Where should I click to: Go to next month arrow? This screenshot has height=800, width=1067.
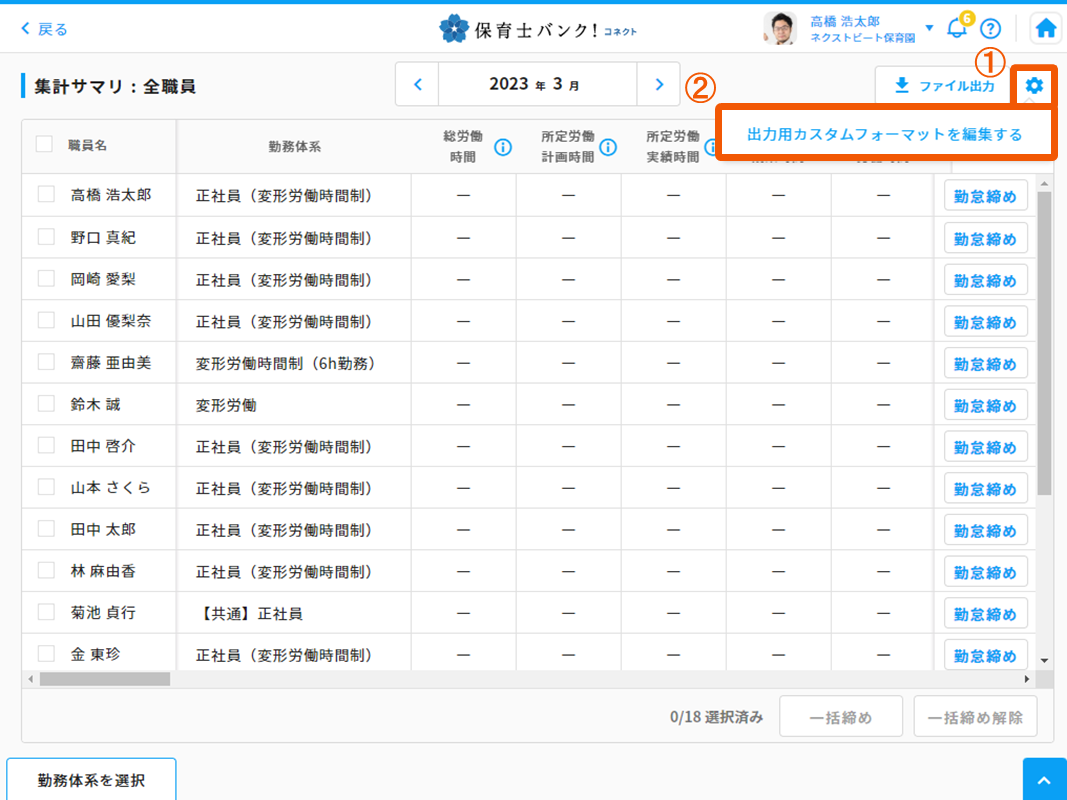click(658, 85)
